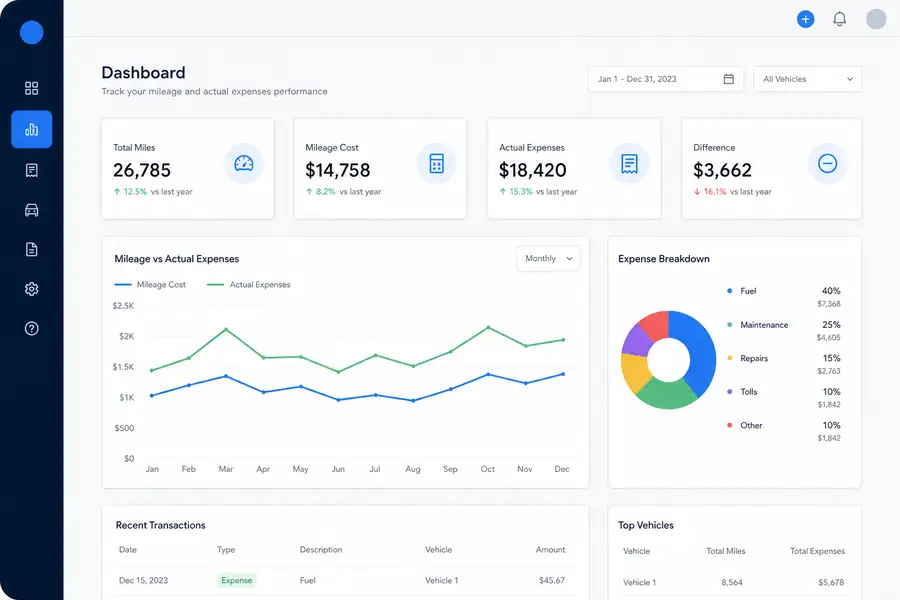Click the Expense Breakdown heading

(x=664, y=259)
